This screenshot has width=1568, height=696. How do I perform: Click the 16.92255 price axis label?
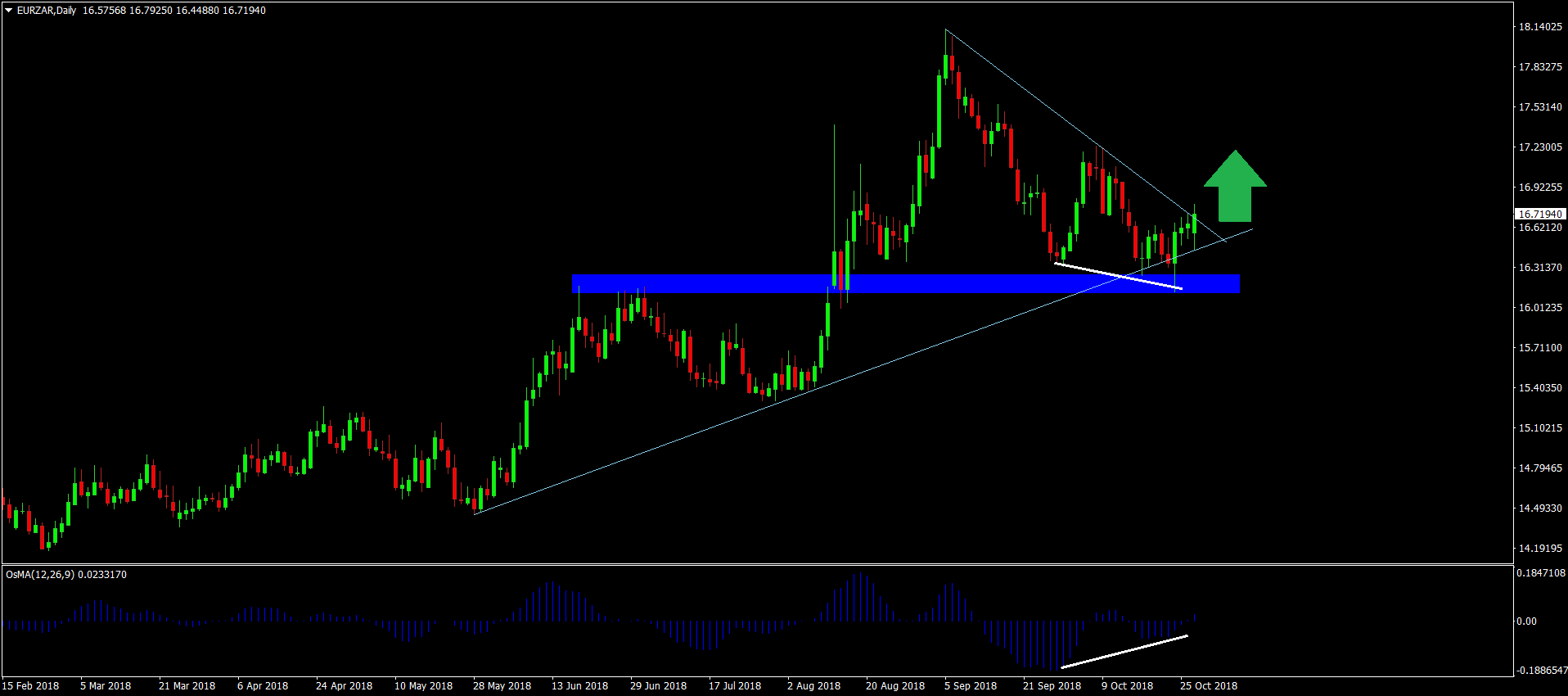coord(1540,188)
